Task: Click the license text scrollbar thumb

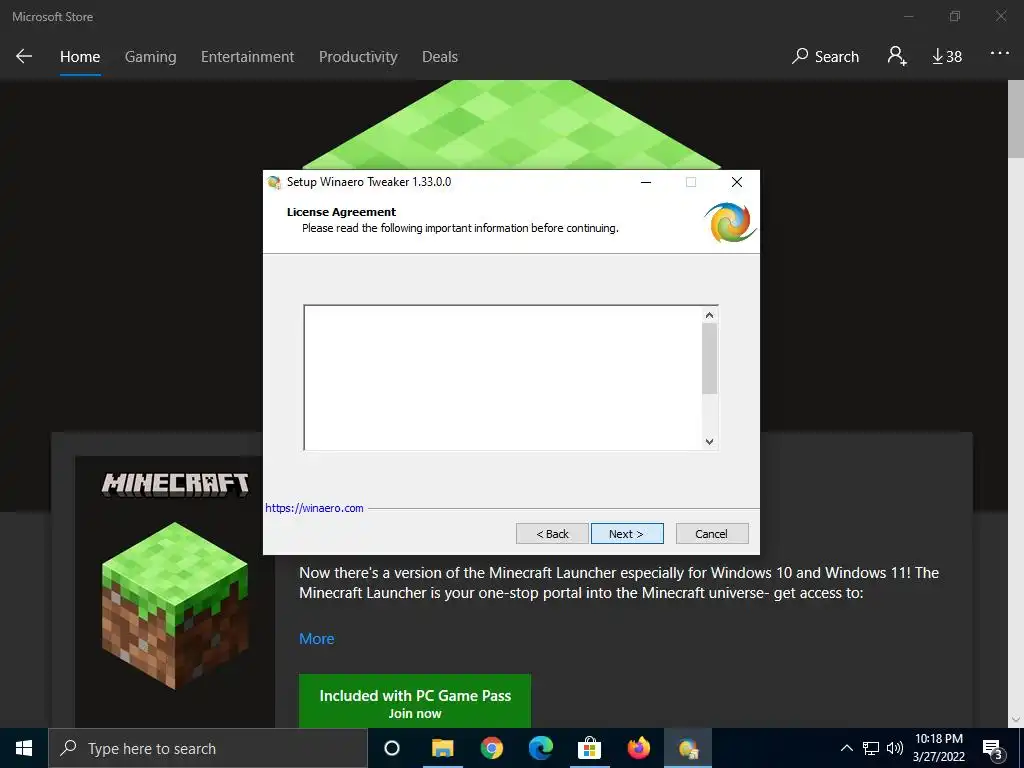Action: point(710,359)
